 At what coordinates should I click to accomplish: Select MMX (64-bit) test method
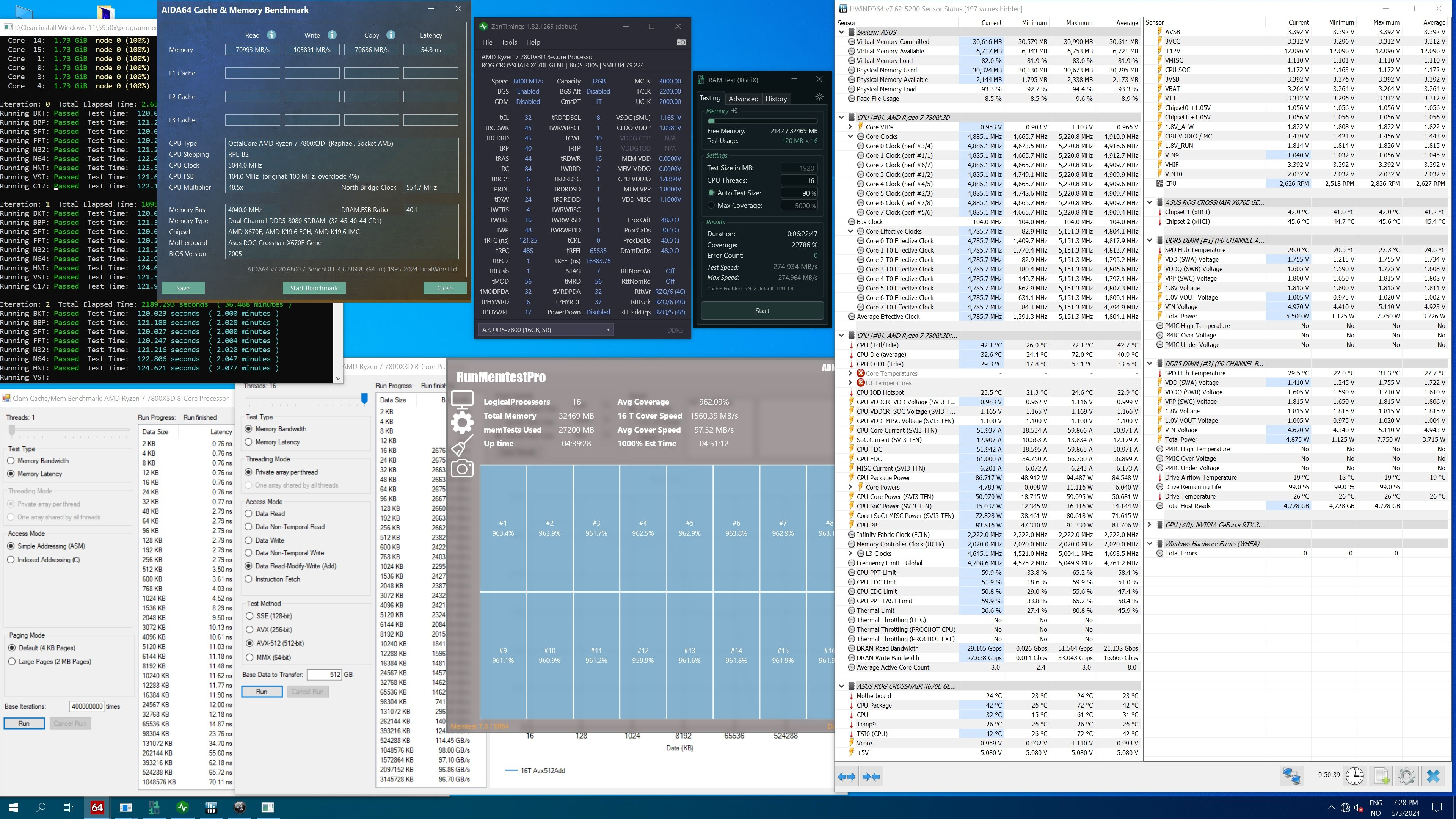(x=268, y=657)
